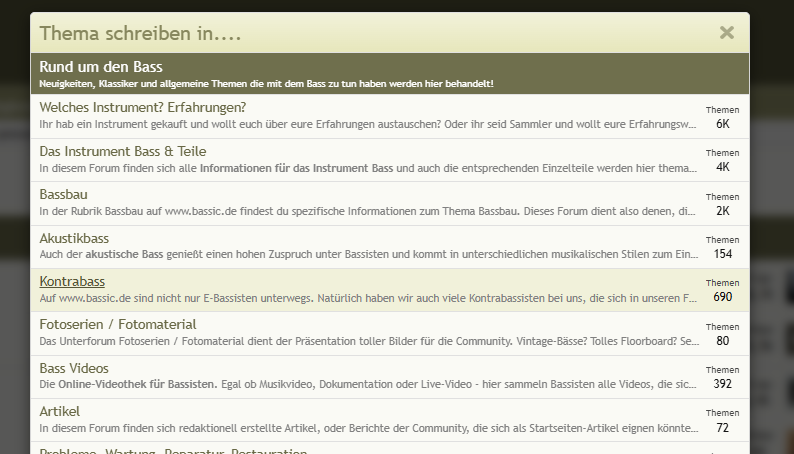Click the 690 Themen count for Kontrabass
794x454 pixels.
point(722,297)
